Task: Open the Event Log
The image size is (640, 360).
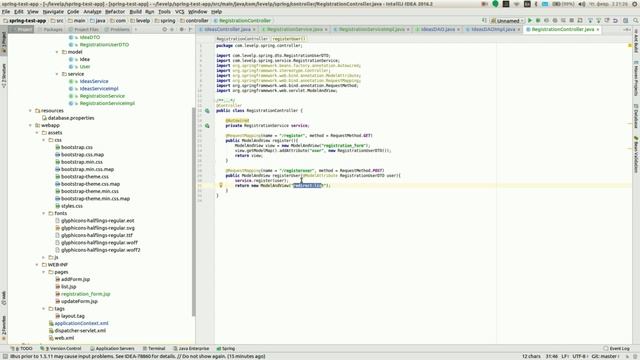Action: point(617,349)
